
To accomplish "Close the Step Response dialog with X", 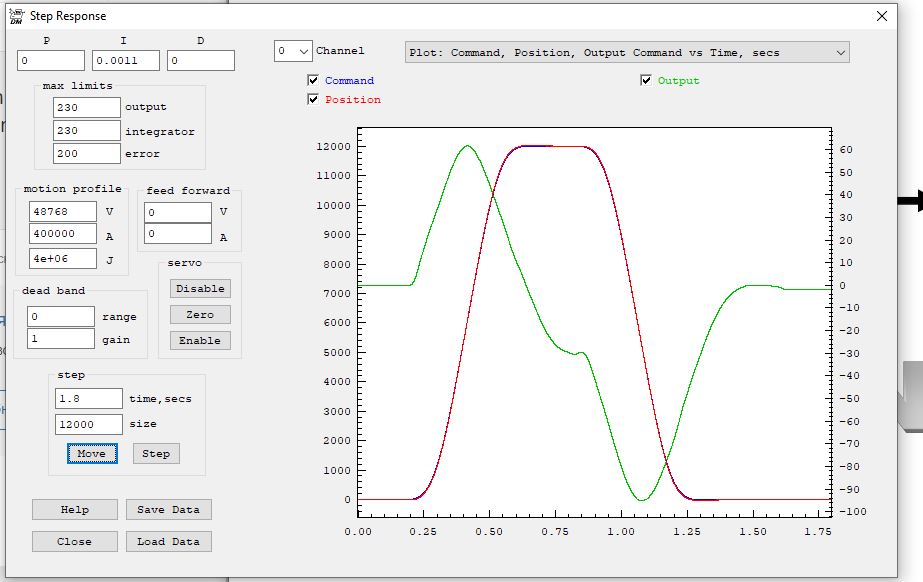I will 881,16.
